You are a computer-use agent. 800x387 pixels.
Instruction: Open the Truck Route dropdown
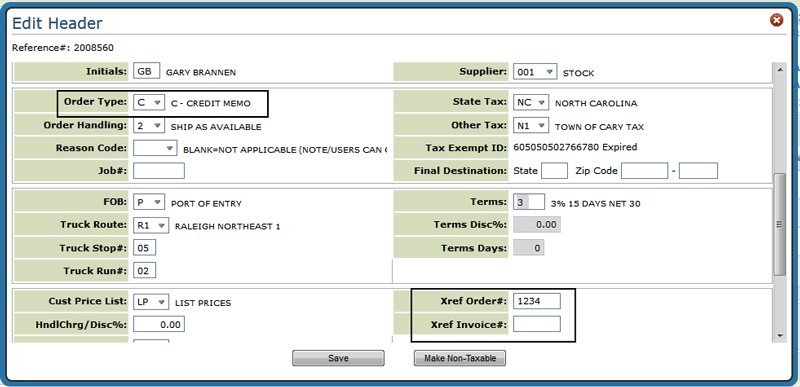151,225
